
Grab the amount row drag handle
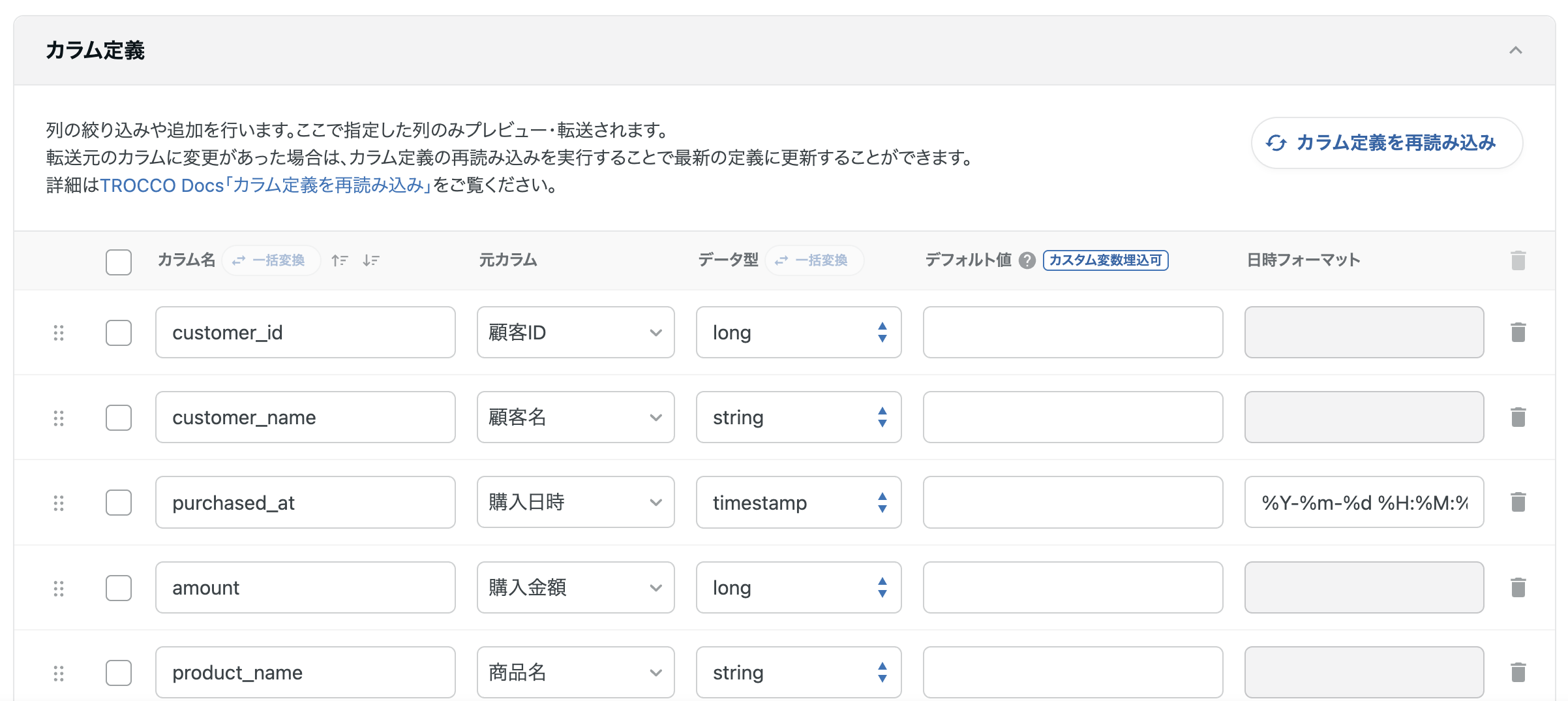click(59, 588)
